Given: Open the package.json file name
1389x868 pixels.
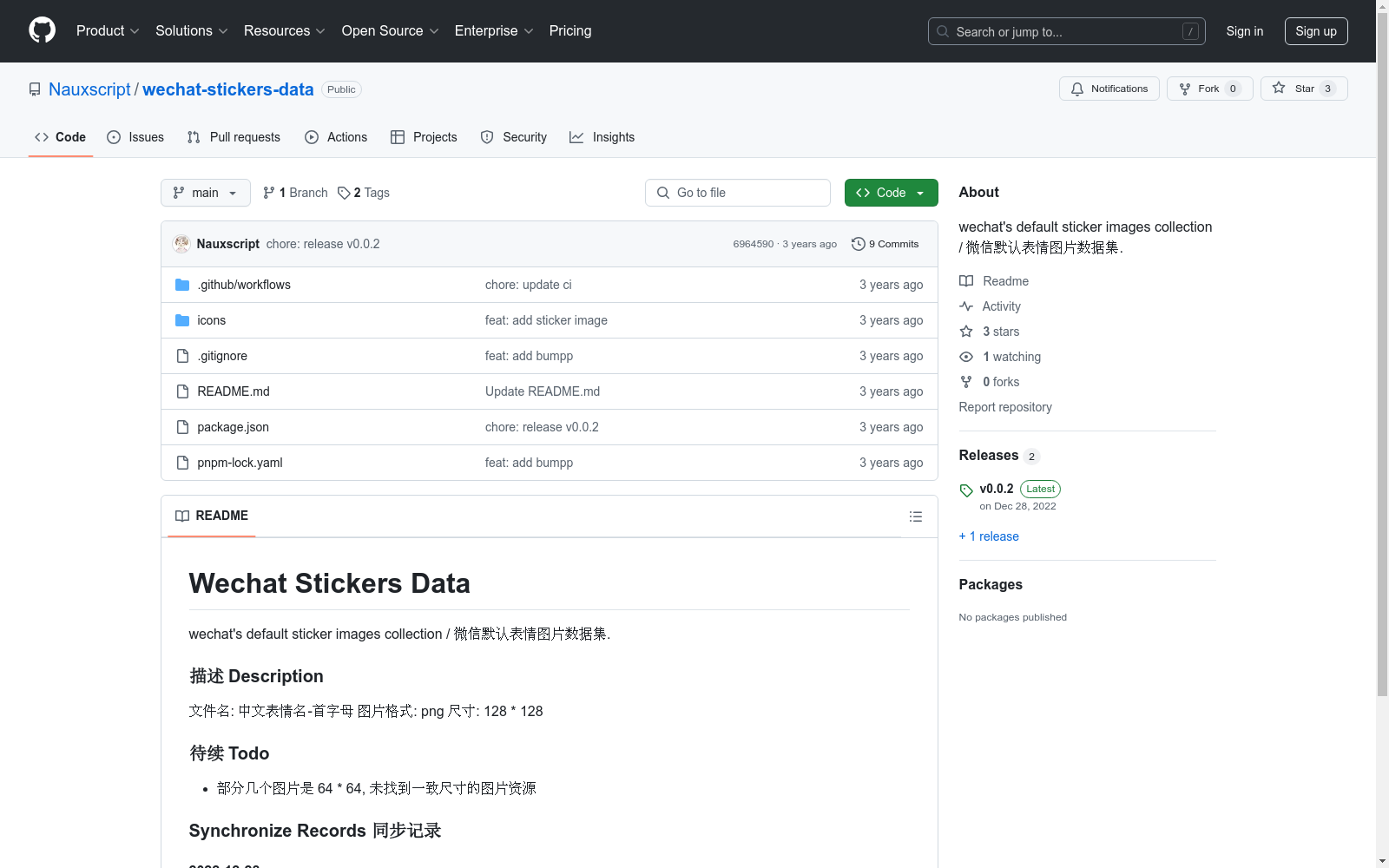Looking at the screenshot, I should [x=233, y=427].
